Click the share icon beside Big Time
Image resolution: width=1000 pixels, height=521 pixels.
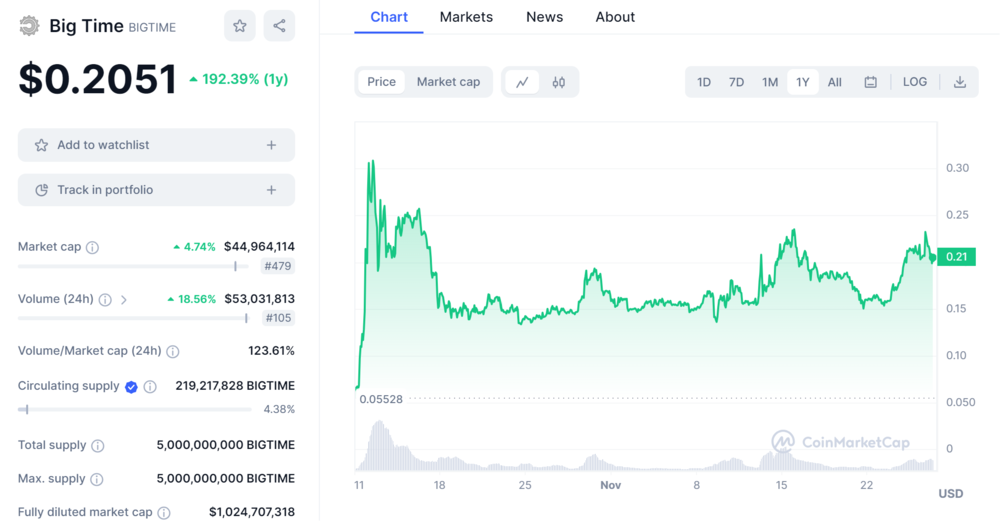279,26
